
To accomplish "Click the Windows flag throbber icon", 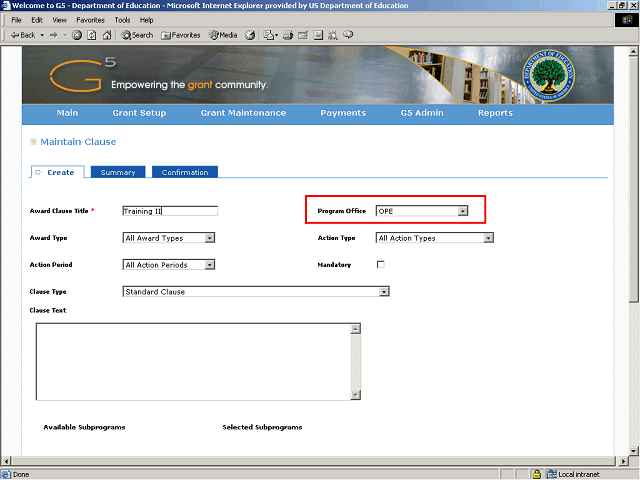I will pyautogui.click(x=627, y=20).
